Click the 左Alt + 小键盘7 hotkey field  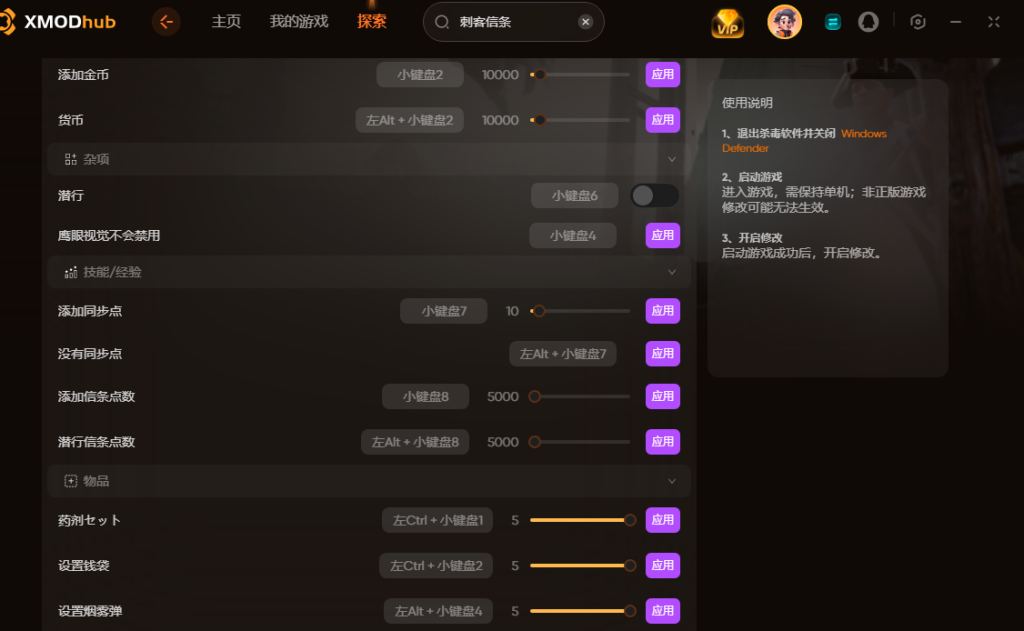[x=563, y=353]
